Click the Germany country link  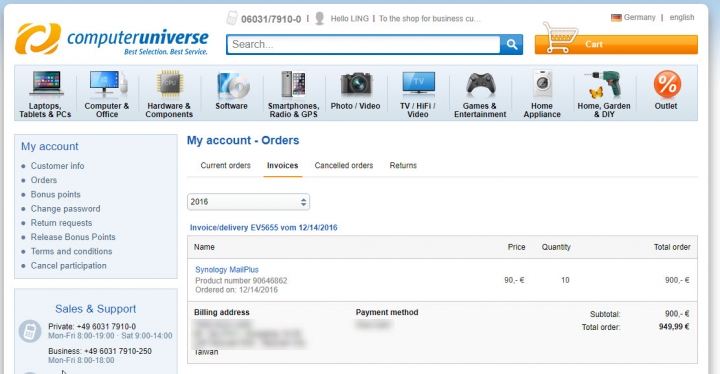(x=639, y=17)
